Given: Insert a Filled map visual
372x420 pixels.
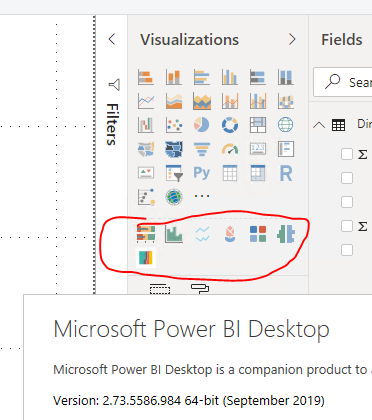Looking at the screenshot, I should click(146, 149).
